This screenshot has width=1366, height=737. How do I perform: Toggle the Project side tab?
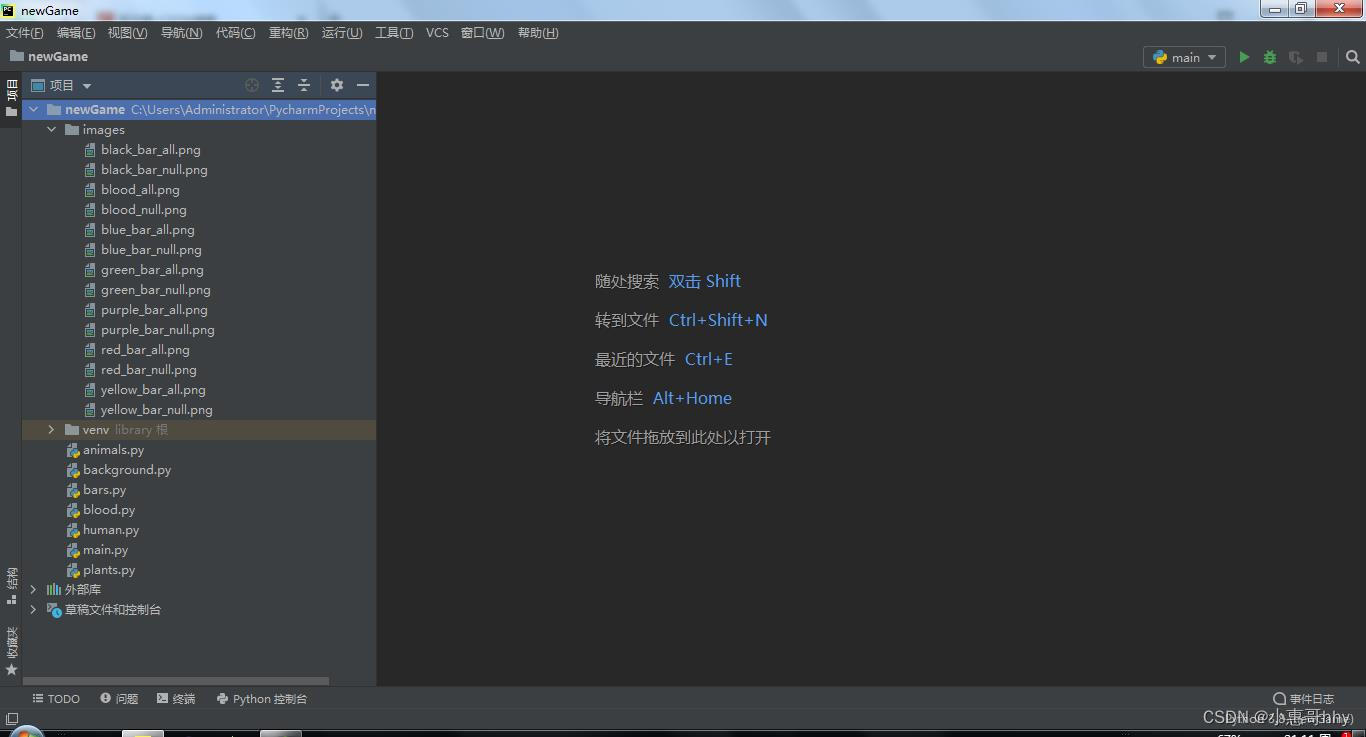pyautogui.click(x=11, y=98)
